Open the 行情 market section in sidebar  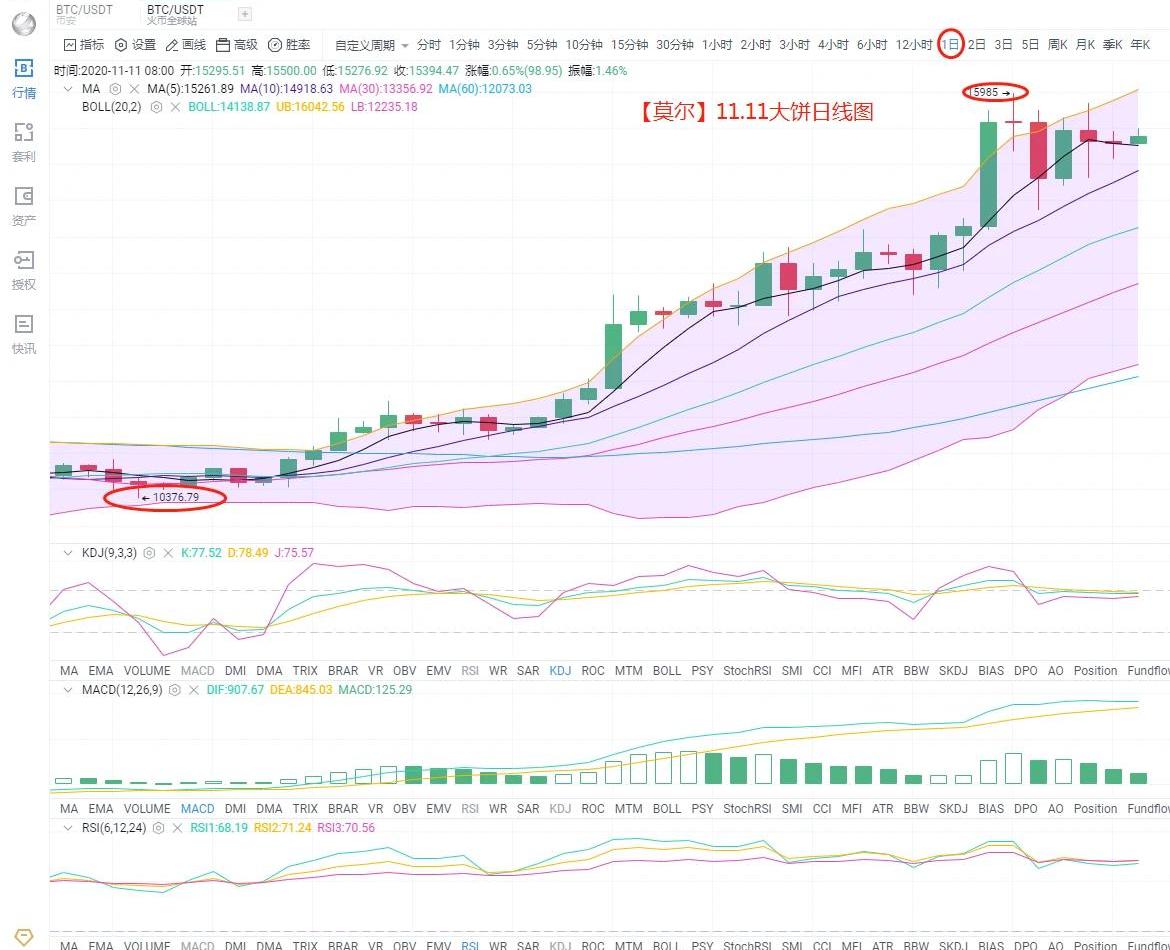pos(24,79)
